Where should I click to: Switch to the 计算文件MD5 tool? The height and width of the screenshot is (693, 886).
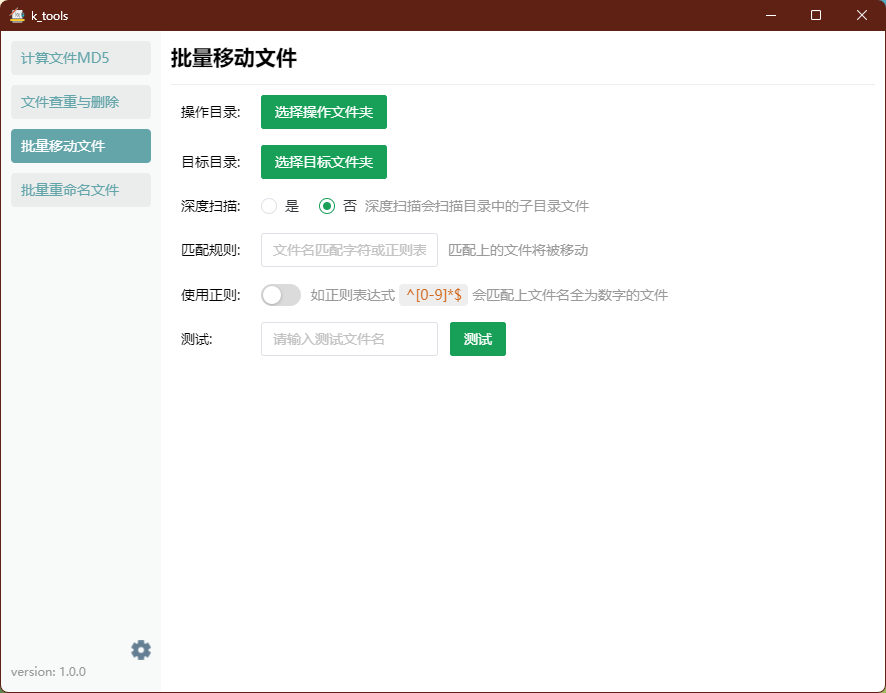pyautogui.click(x=81, y=58)
